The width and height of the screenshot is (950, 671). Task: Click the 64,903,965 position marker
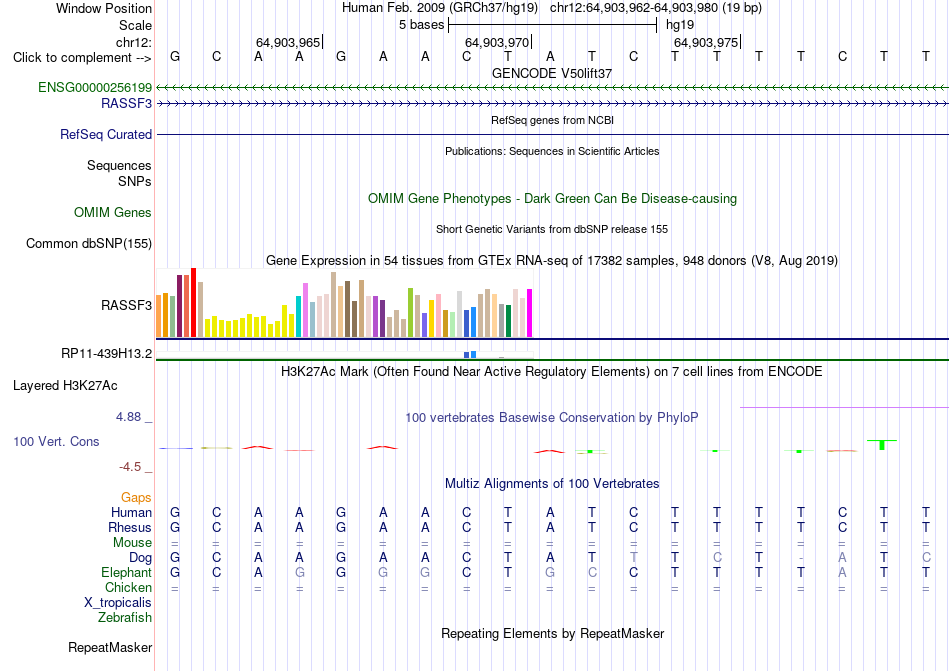(x=288, y=42)
